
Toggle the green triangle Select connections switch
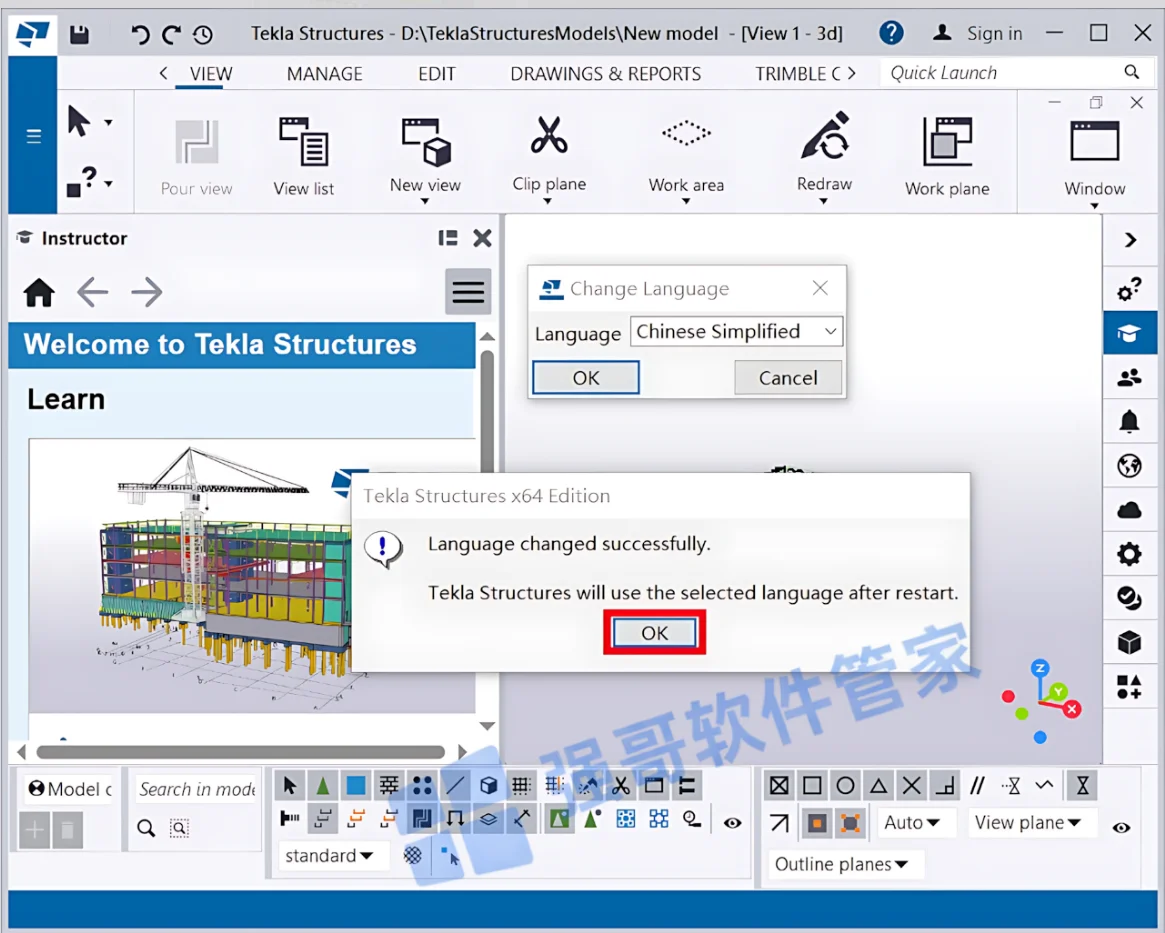point(322,785)
